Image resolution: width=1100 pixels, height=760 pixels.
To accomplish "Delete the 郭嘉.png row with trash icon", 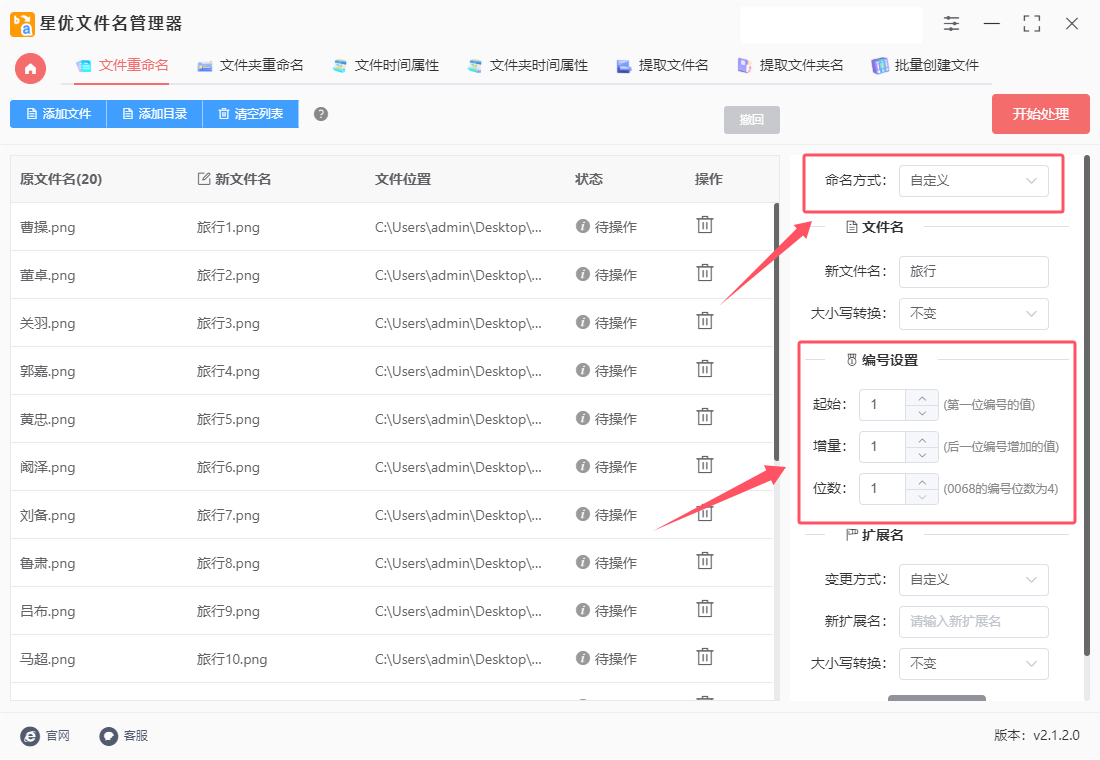I will click(704, 368).
